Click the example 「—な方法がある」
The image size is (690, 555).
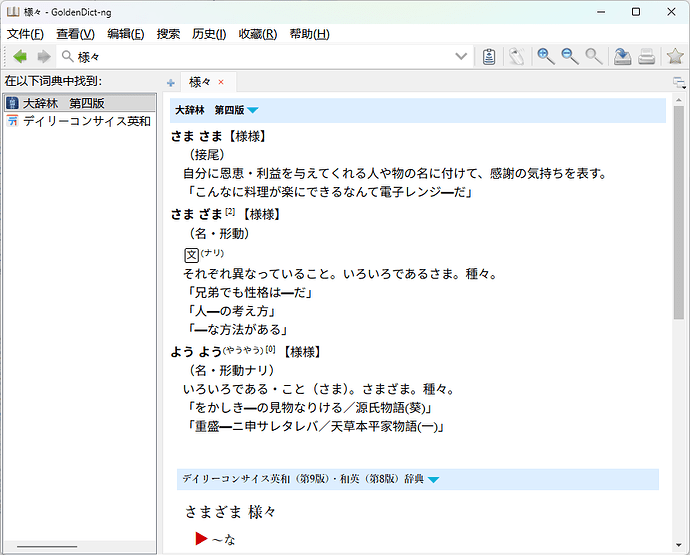click(237, 330)
